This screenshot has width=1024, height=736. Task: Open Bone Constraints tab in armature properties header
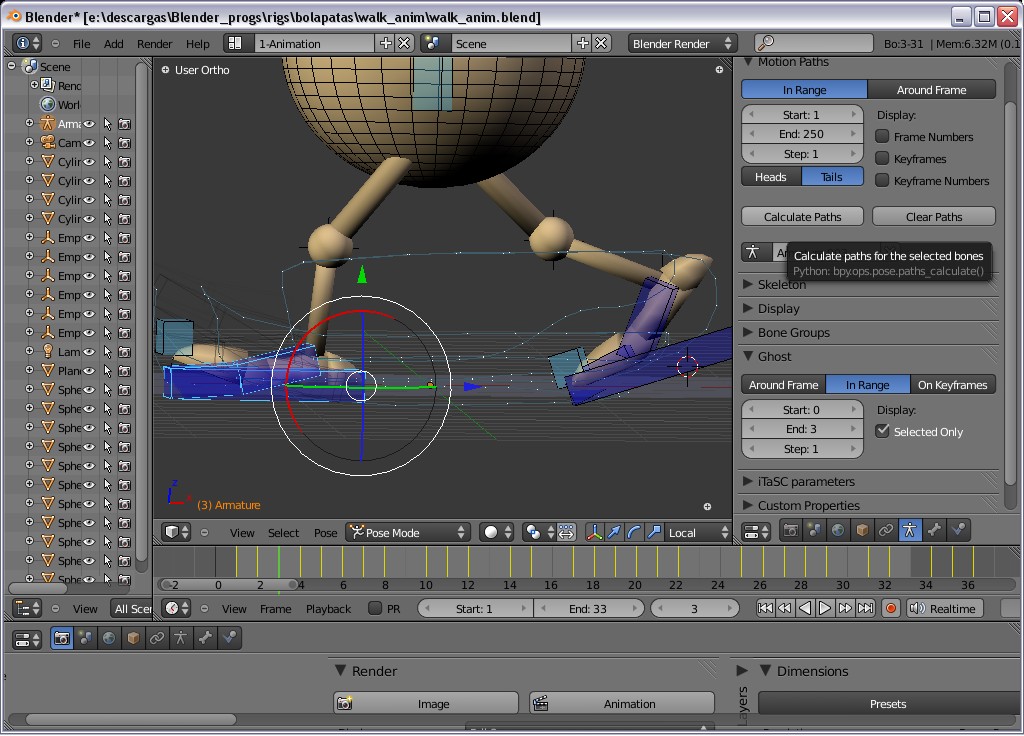(x=958, y=530)
